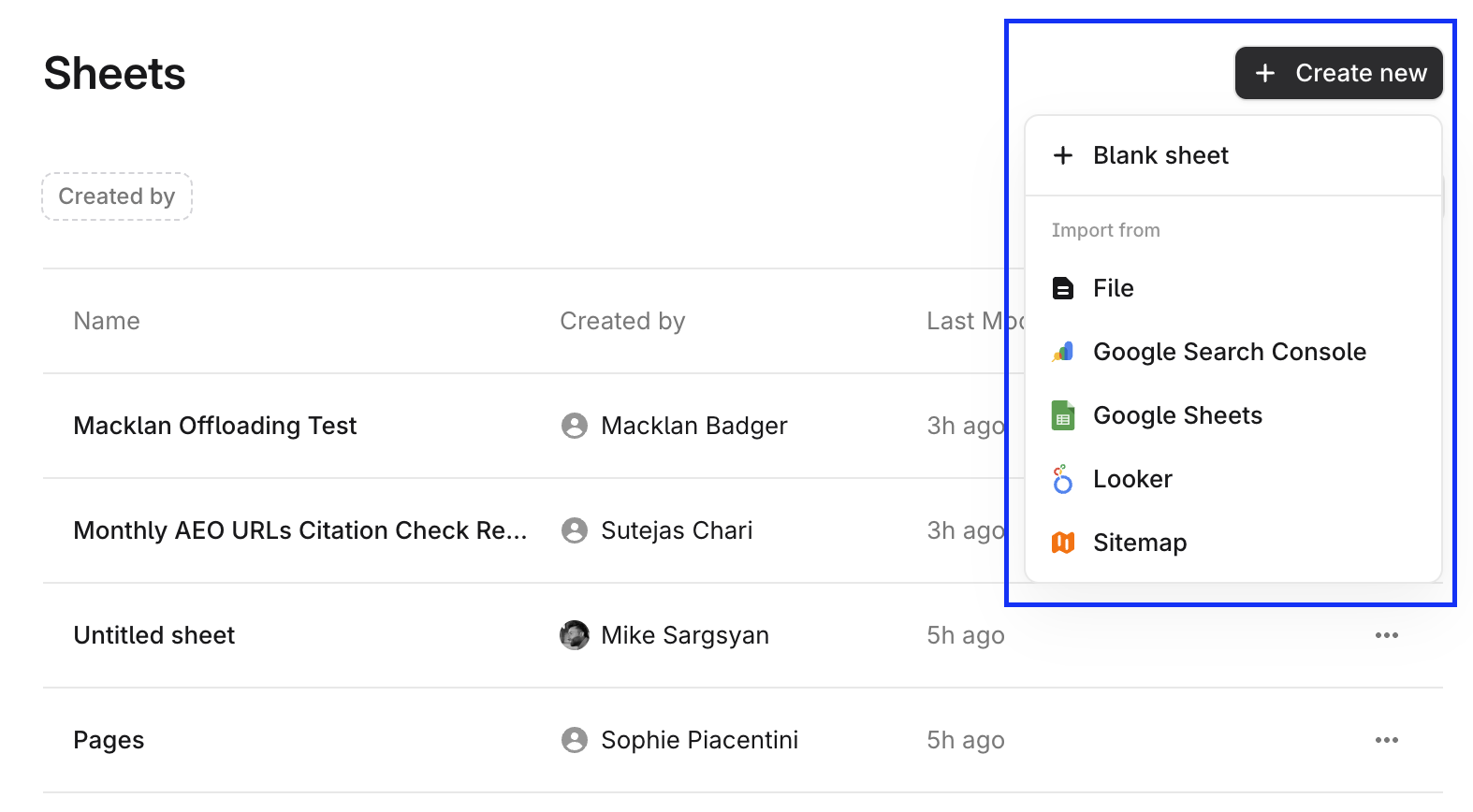Open Macklan Offloading Test sheet
The height and width of the screenshot is (812, 1473).
pyautogui.click(x=215, y=426)
